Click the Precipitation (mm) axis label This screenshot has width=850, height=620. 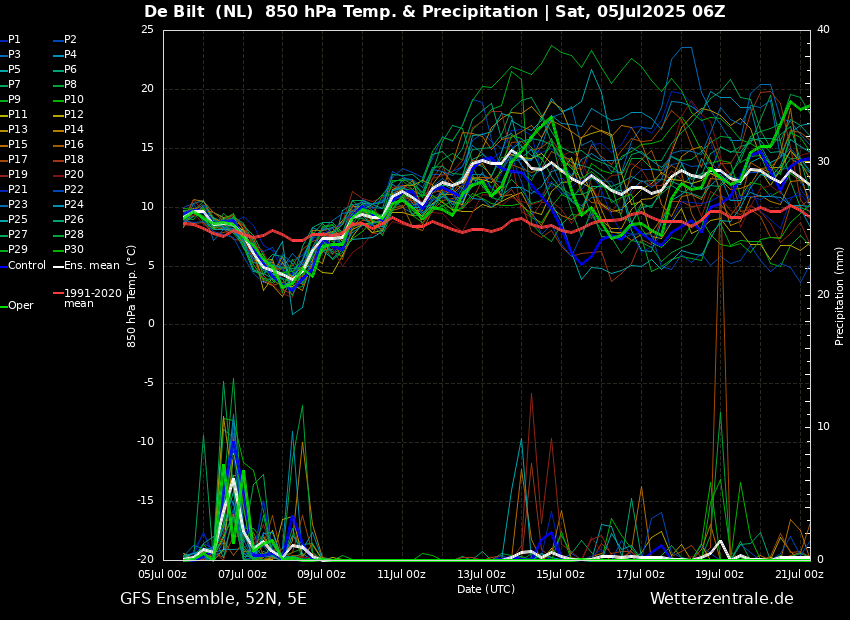pyautogui.click(x=840, y=296)
